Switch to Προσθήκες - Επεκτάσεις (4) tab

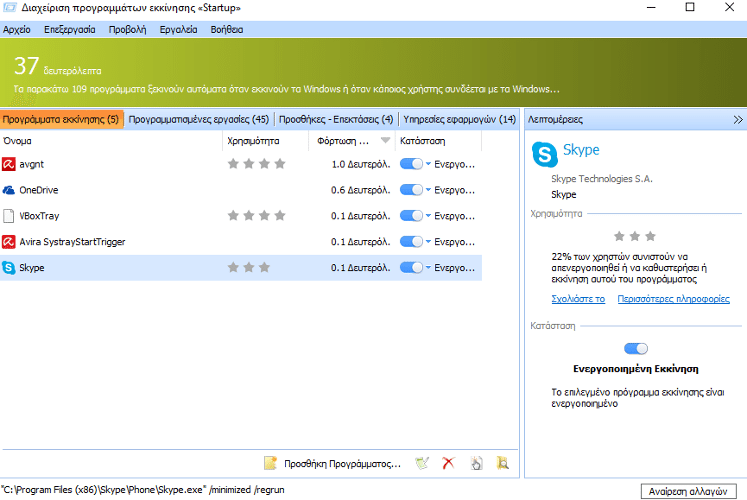click(x=336, y=120)
